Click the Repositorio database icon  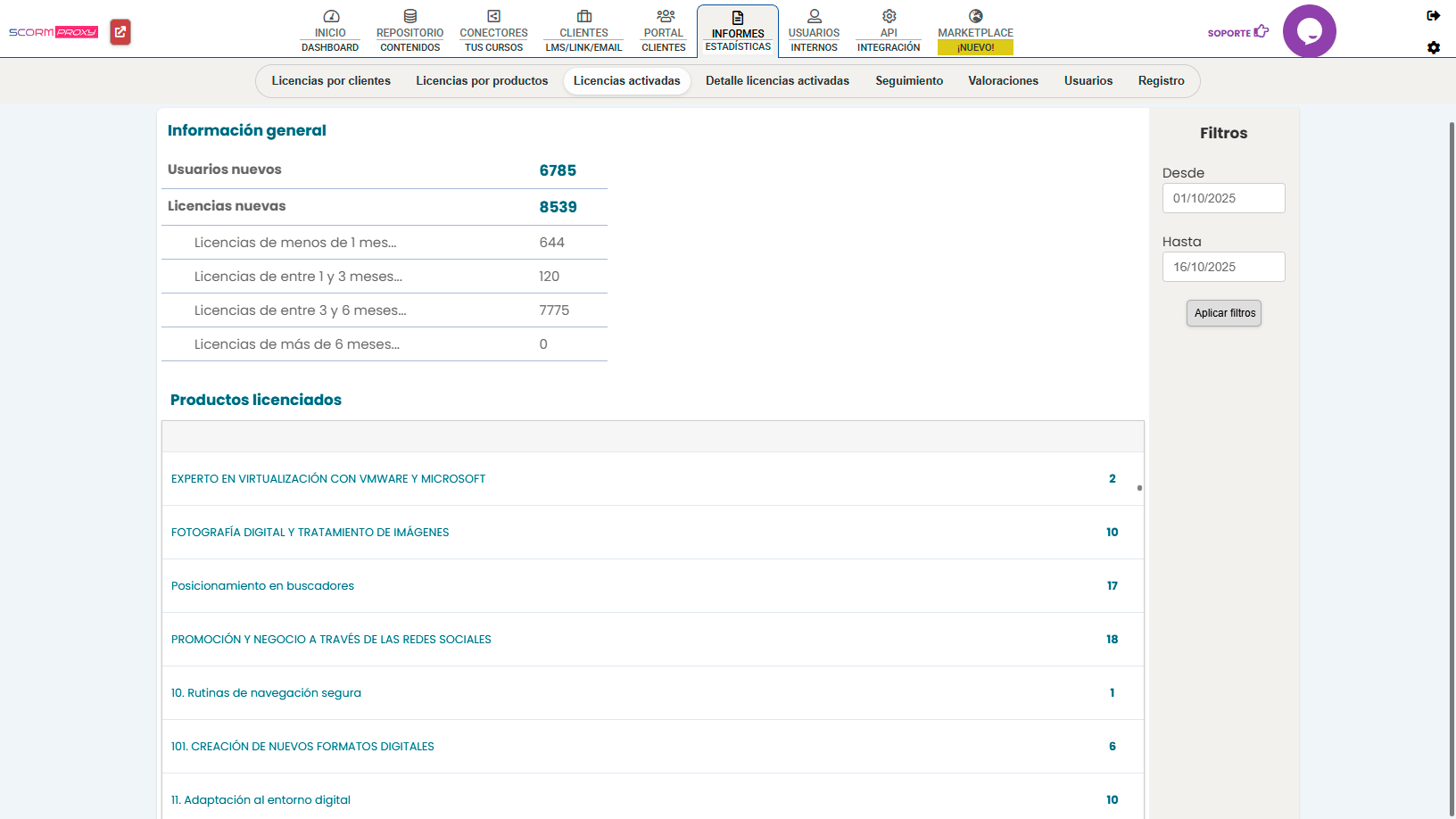click(x=409, y=16)
